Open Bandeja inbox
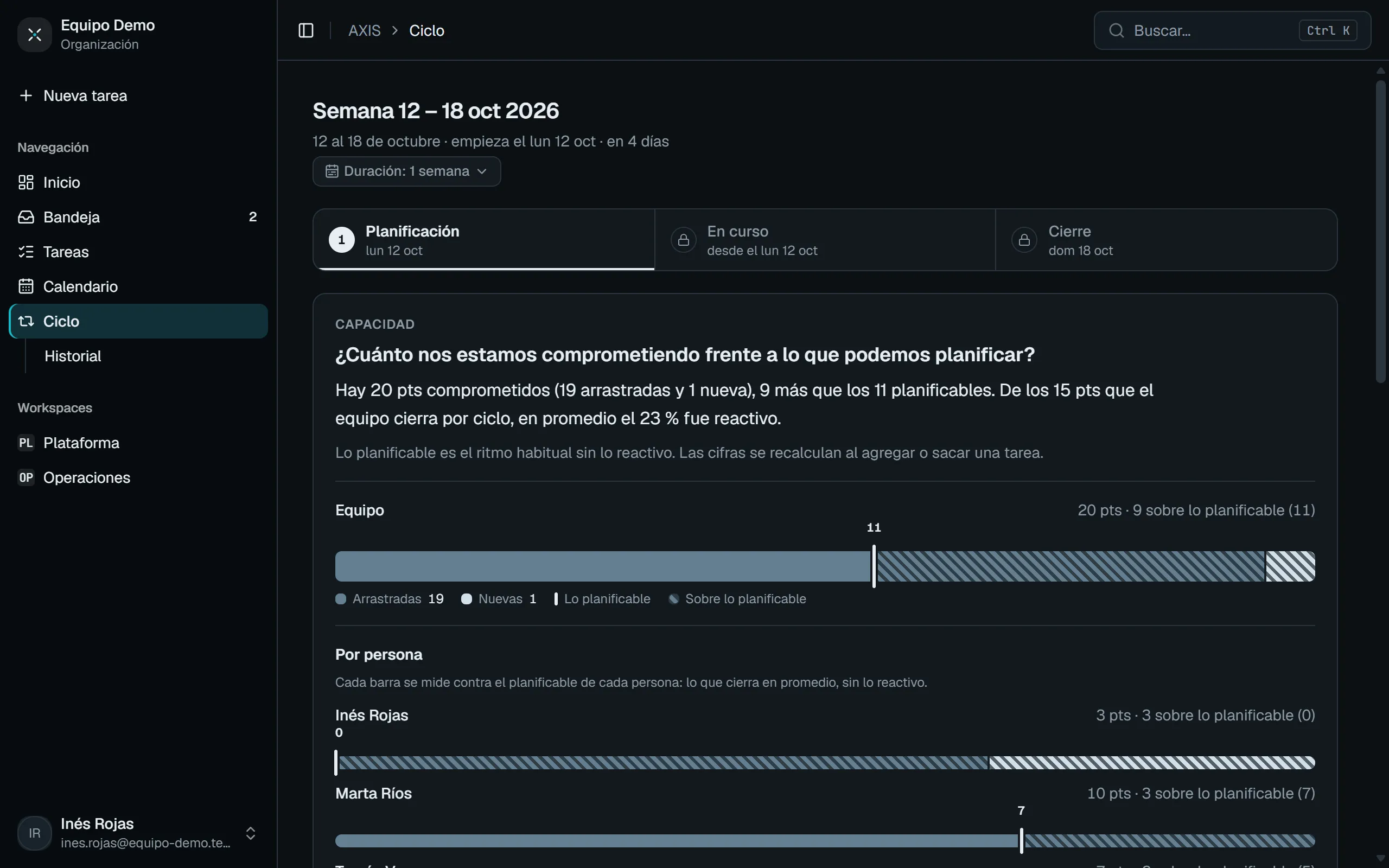This screenshot has width=1389, height=868. 138,217
